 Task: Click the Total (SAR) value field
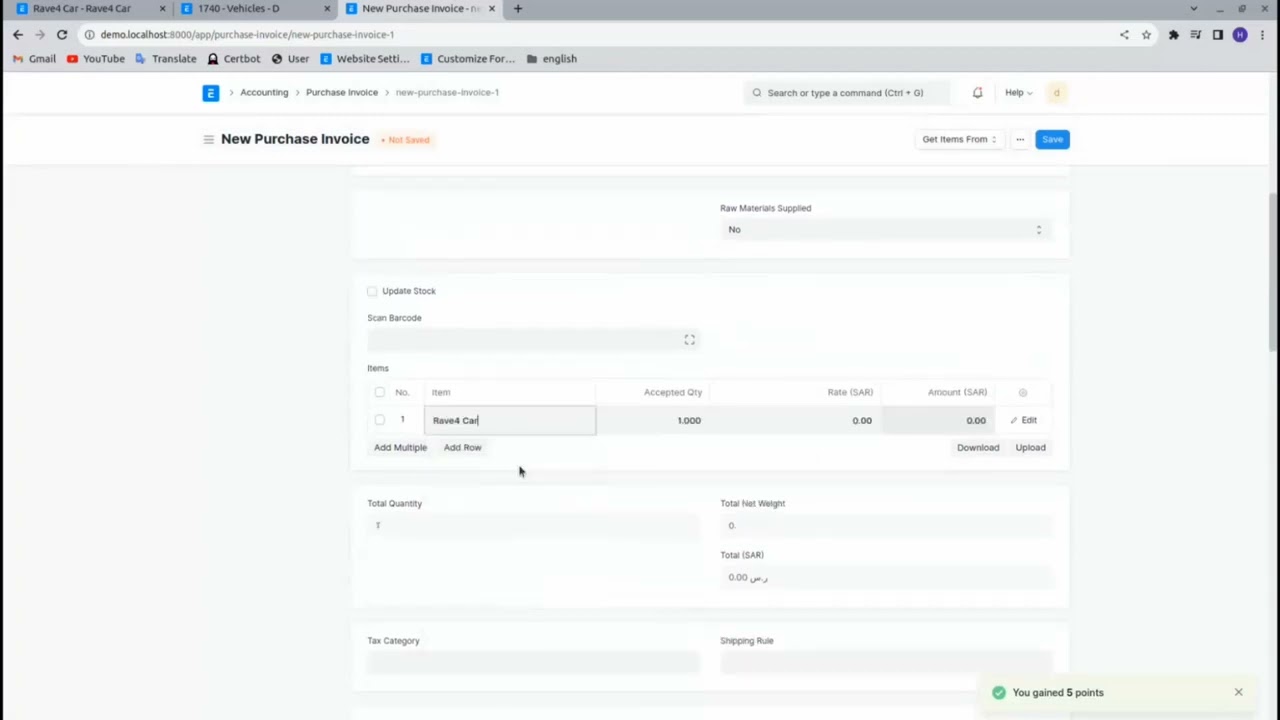tap(886, 577)
